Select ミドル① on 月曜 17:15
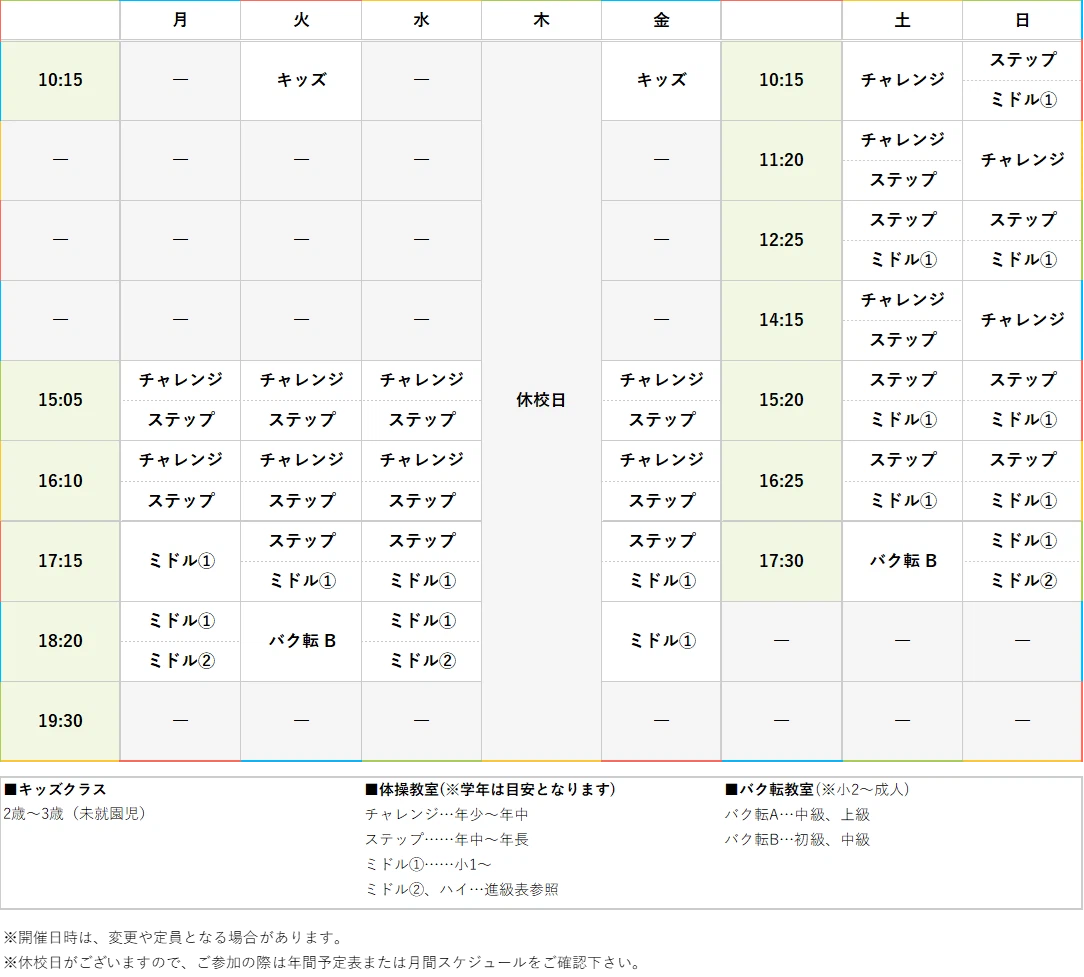The width and height of the screenshot is (1084, 977). [180, 561]
